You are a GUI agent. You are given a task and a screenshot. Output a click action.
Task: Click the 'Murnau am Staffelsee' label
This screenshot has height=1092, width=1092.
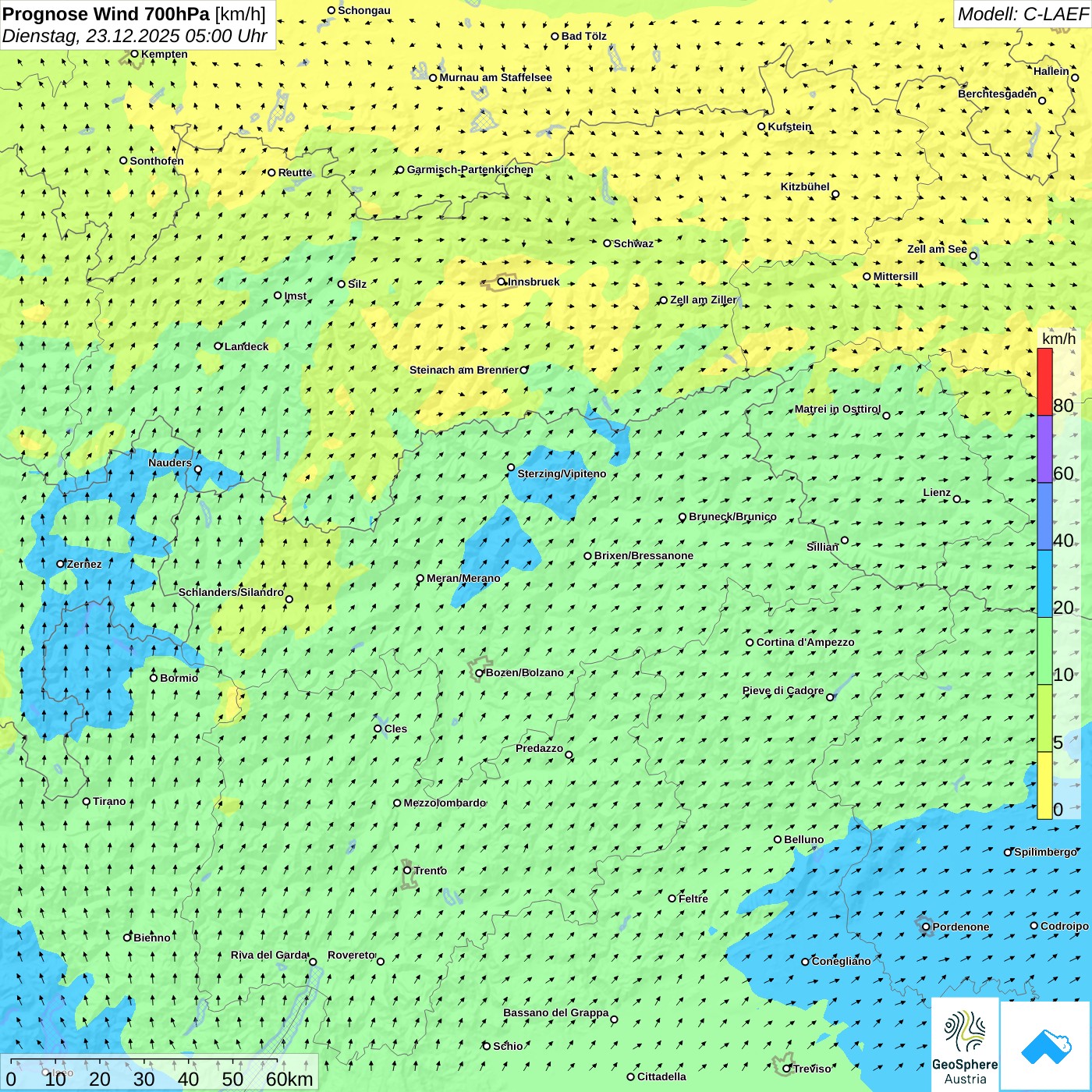(x=496, y=77)
